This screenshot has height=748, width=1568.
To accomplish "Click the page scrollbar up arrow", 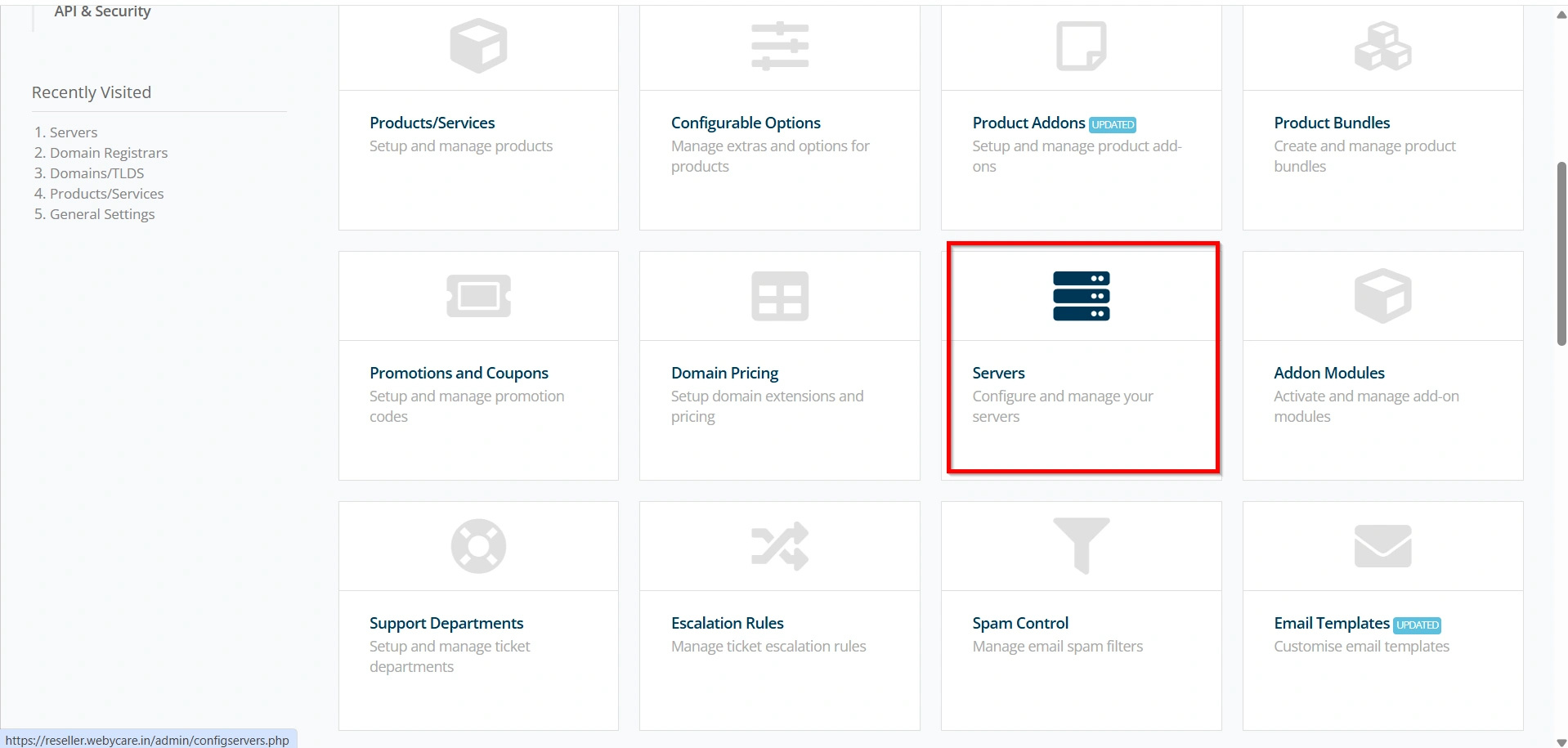I will [x=1561, y=15].
